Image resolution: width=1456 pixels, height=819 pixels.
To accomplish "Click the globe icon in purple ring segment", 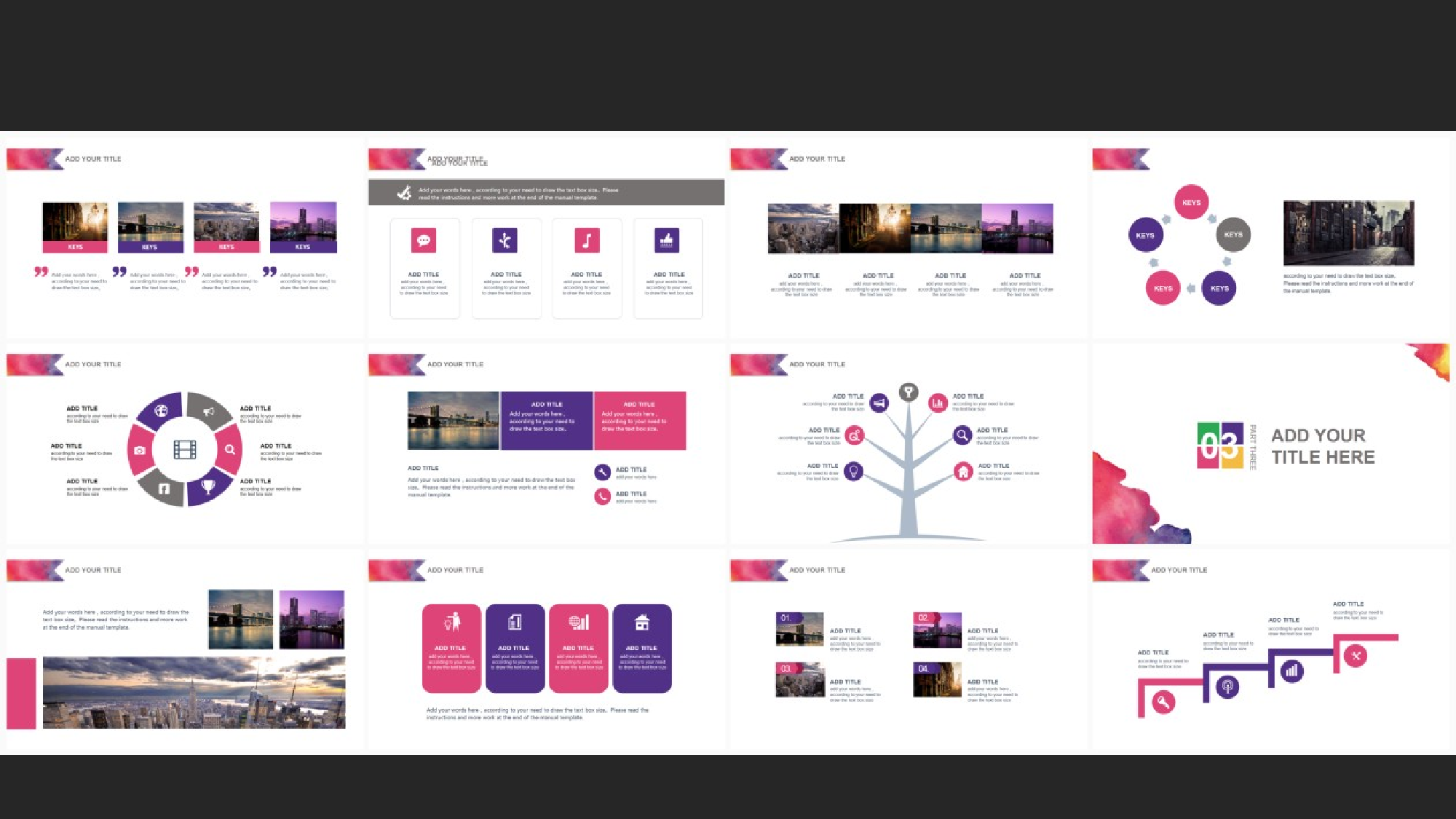I will click(x=162, y=411).
